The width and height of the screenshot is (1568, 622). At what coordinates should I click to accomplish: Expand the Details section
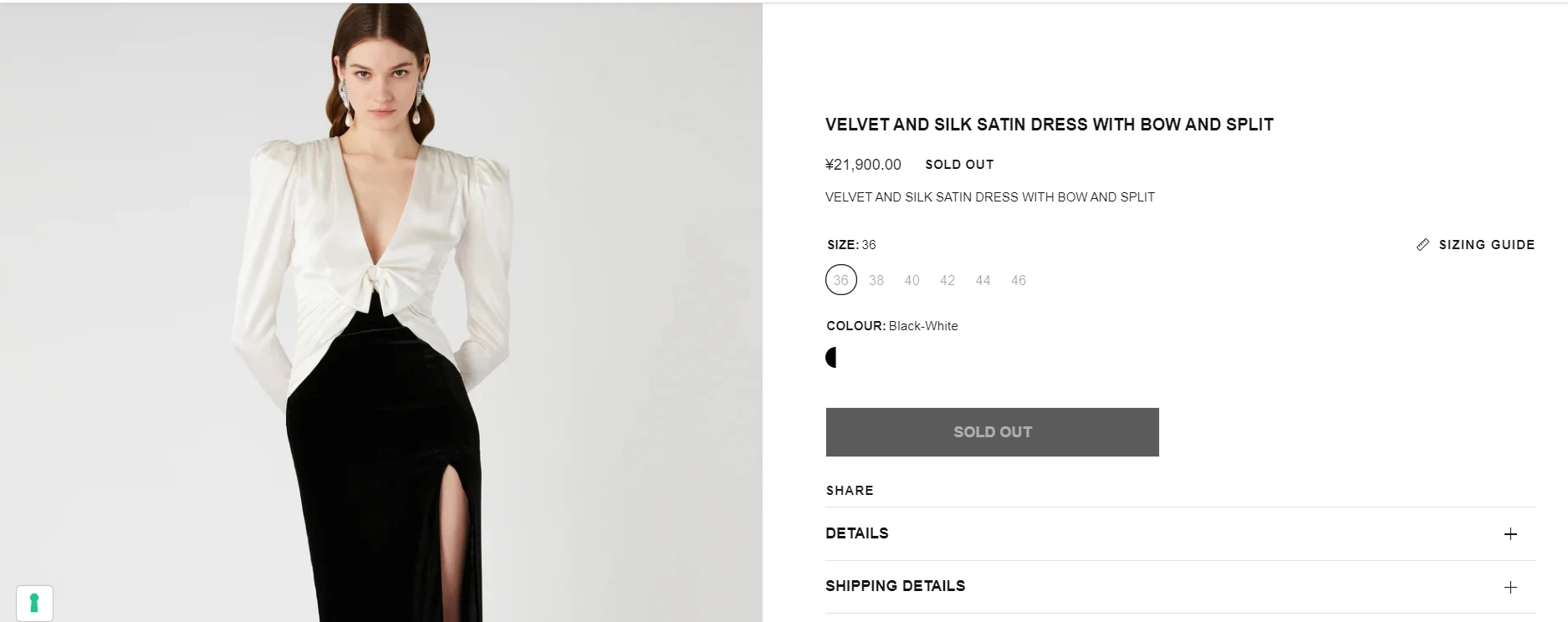click(857, 533)
